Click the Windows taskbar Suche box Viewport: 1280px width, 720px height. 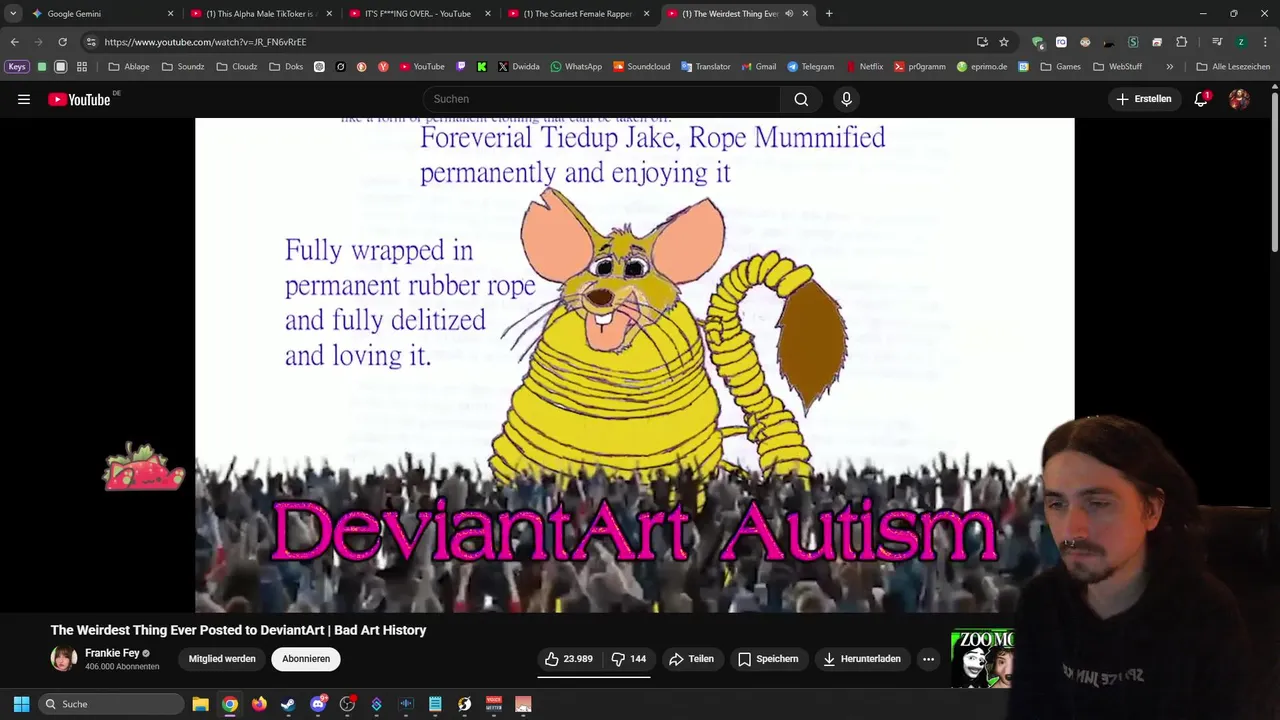click(x=112, y=704)
